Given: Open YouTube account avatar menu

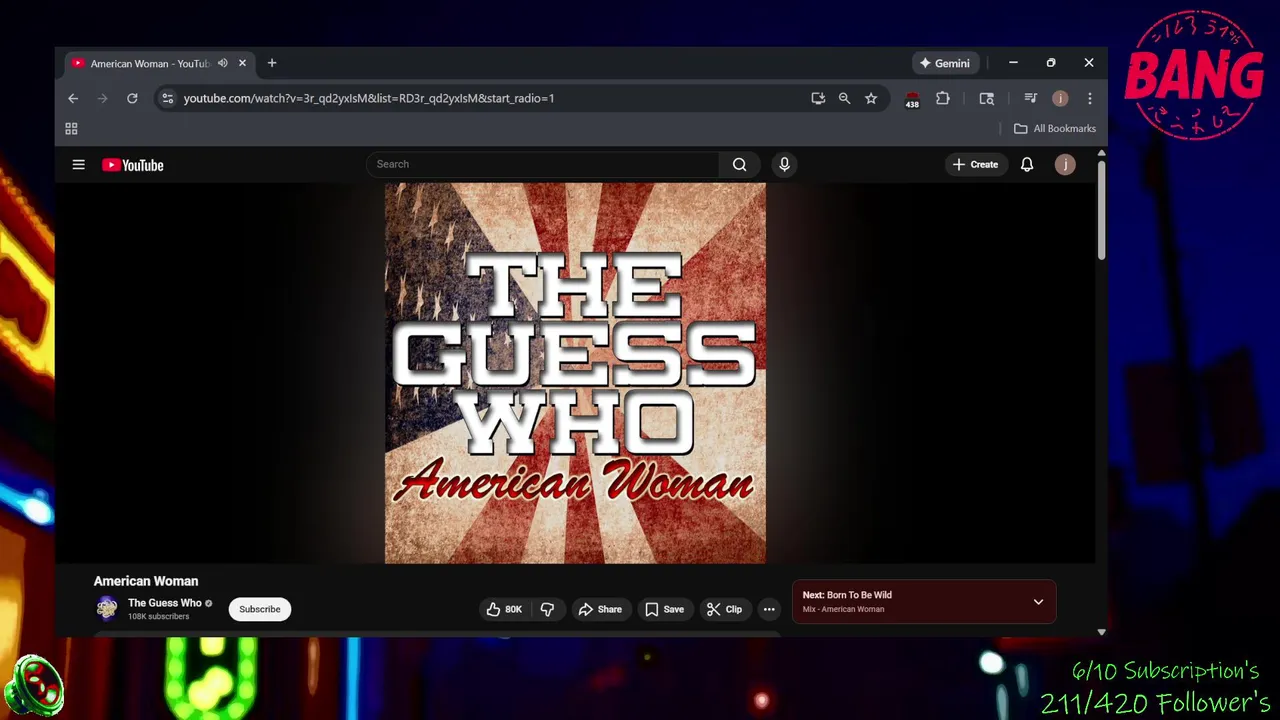Looking at the screenshot, I should pos(1065,165).
